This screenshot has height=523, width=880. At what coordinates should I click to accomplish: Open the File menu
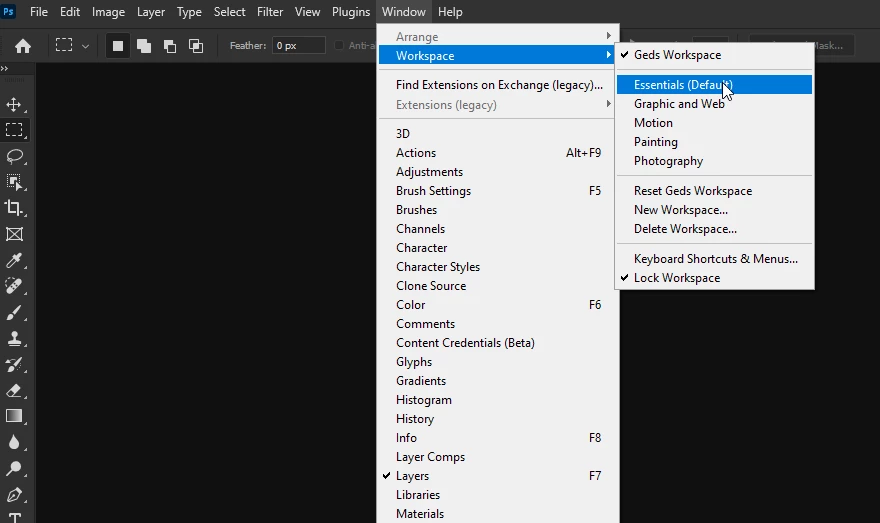pyautogui.click(x=39, y=12)
